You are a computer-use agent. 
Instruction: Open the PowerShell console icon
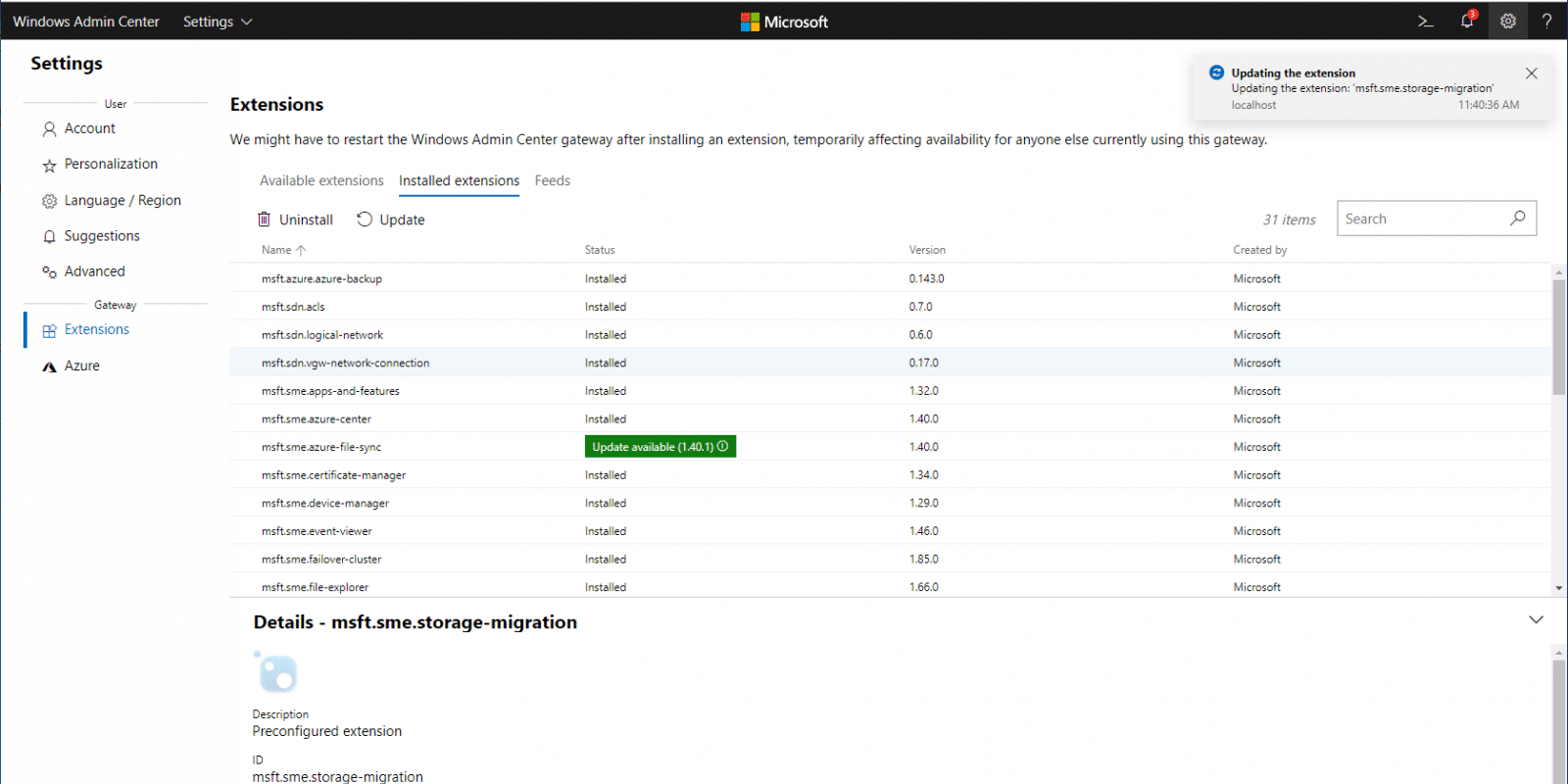(x=1426, y=21)
